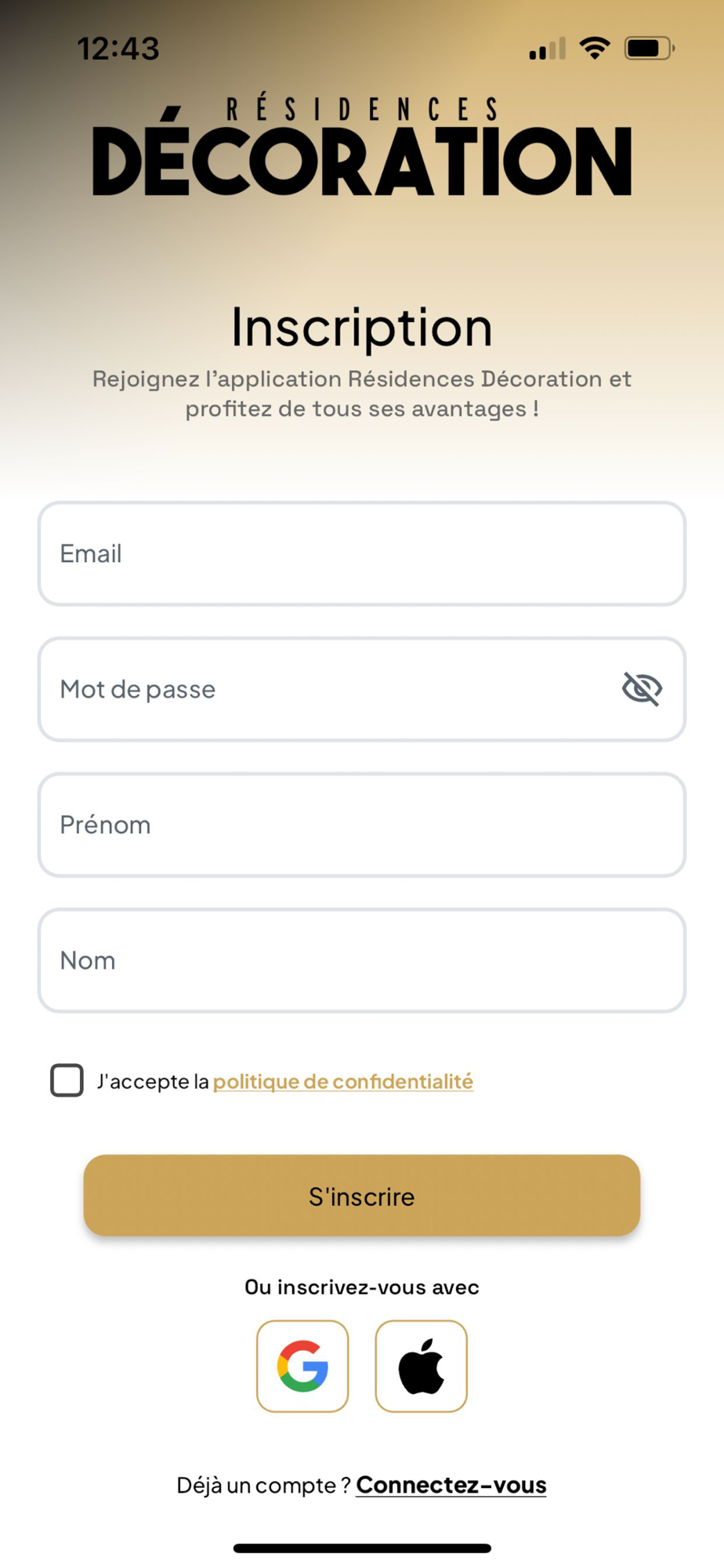Tap the battery status icon

(x=649, y=49)
